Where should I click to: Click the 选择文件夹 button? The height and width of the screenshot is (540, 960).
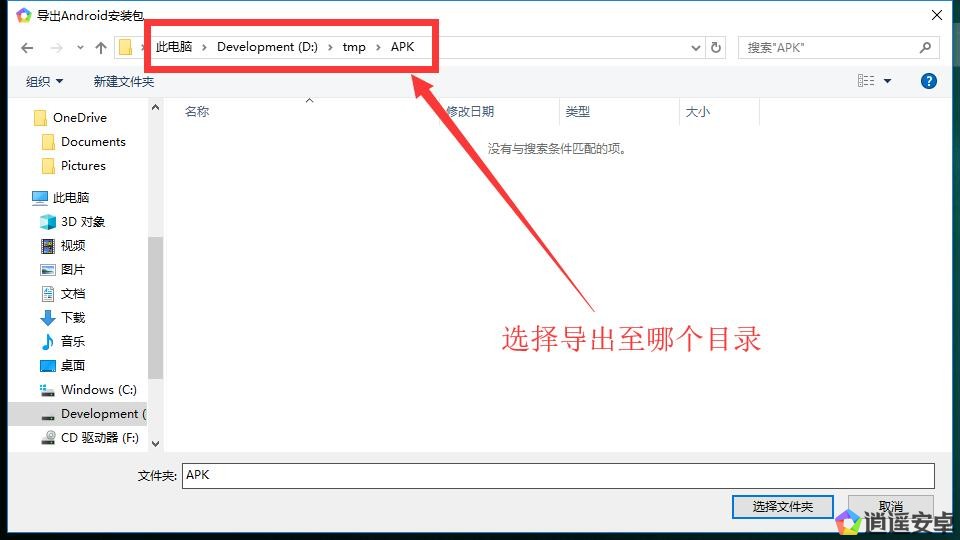[x=782, y=507]
